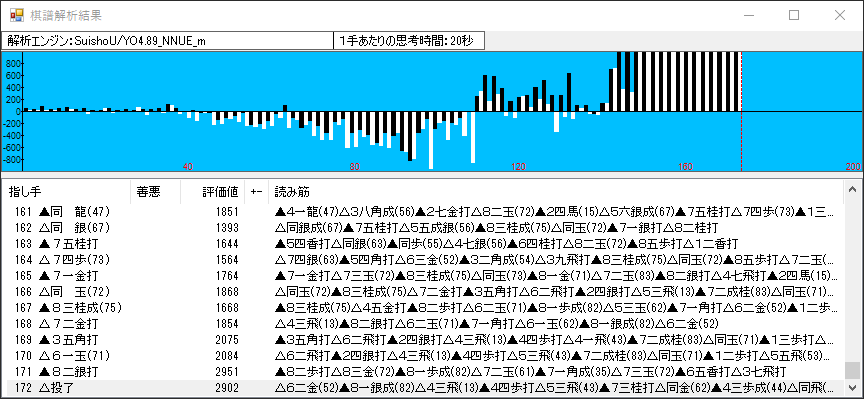Screen dimensions: 864x399
Task: Click the evaluation value 1644
Action: [228, 244]
